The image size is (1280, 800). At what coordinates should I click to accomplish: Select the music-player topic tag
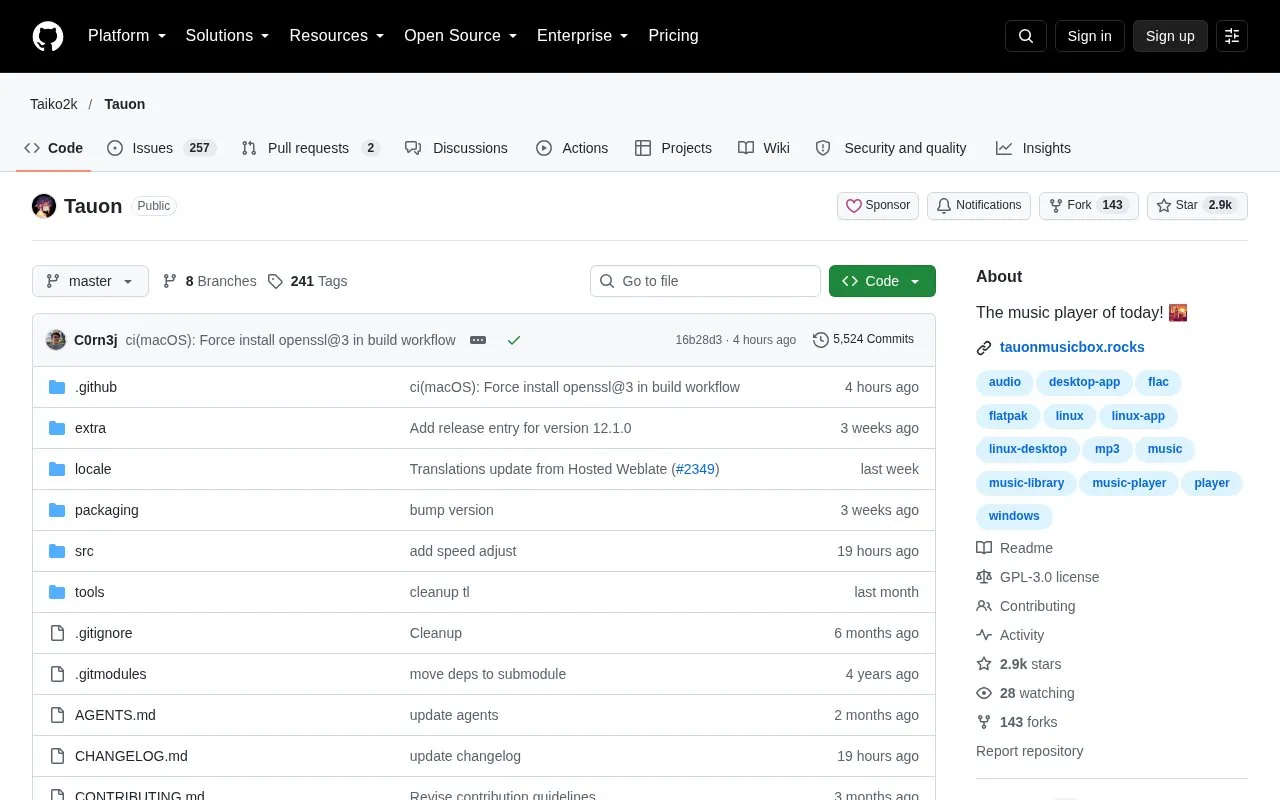click(x=1129, y=483)
